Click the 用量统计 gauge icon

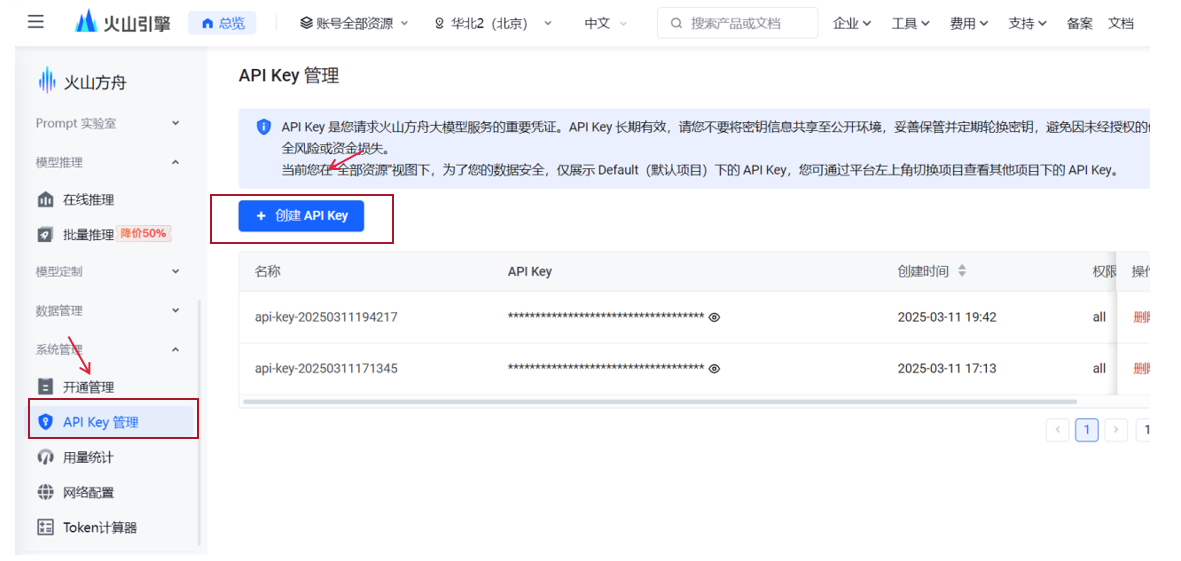[x=45, y=457]
